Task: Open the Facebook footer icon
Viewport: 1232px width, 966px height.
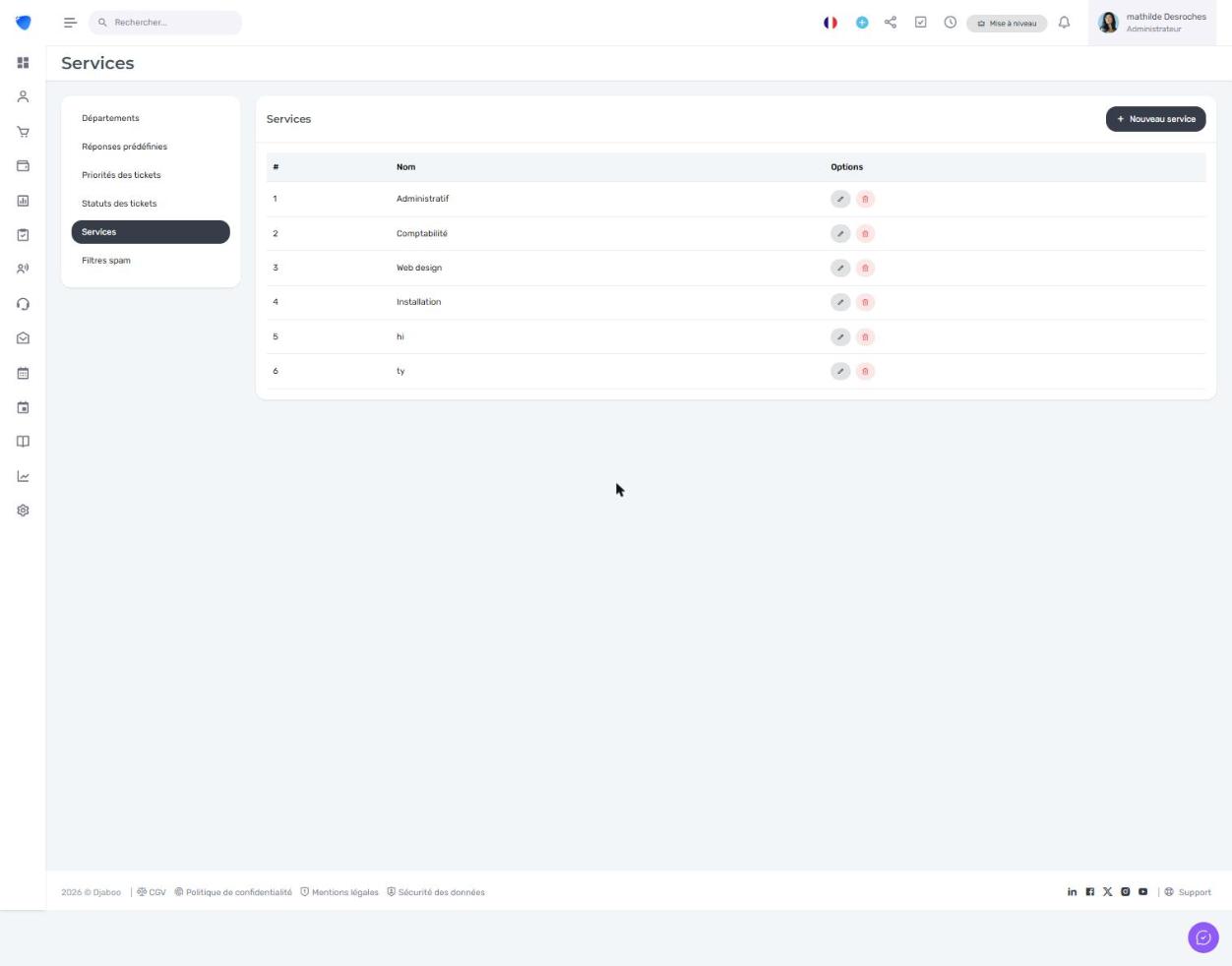Action: click(x=1090, y=892)
